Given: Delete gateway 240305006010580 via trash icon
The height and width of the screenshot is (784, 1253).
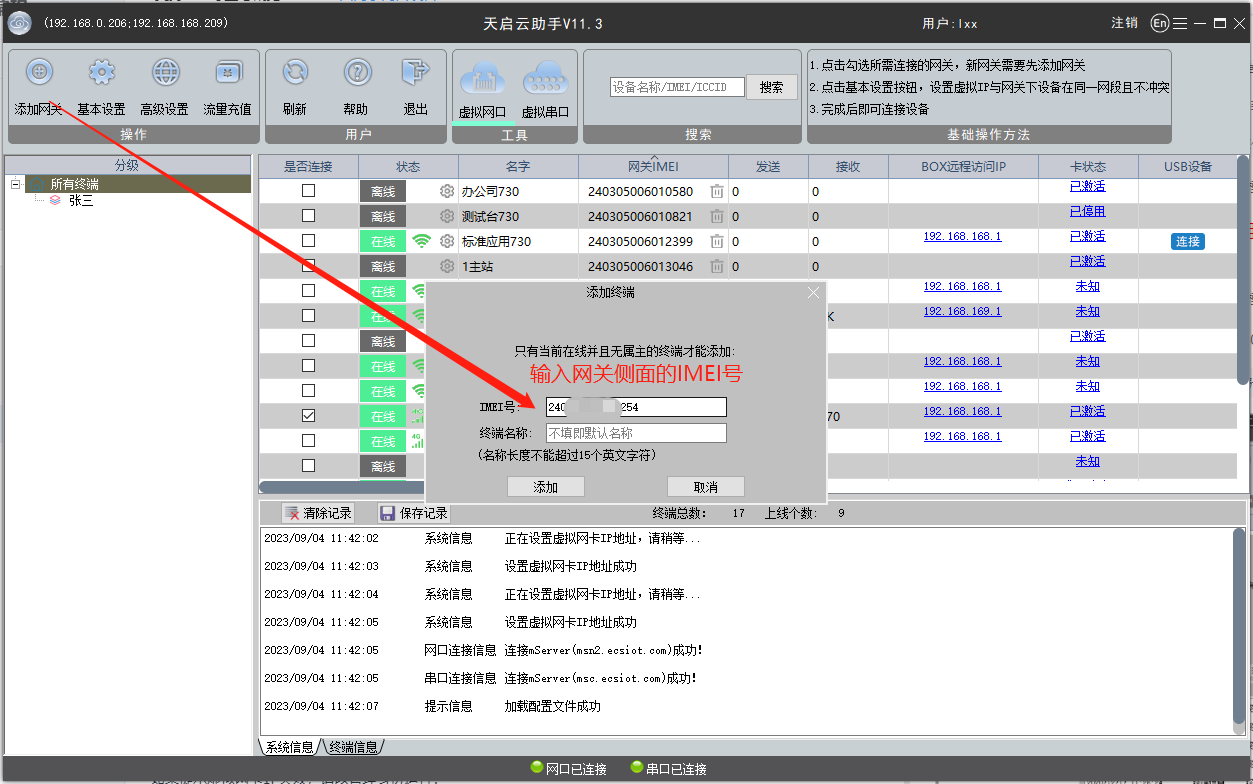Looking at the screenshot, I should pyautogui.click(x=717, y=191).
